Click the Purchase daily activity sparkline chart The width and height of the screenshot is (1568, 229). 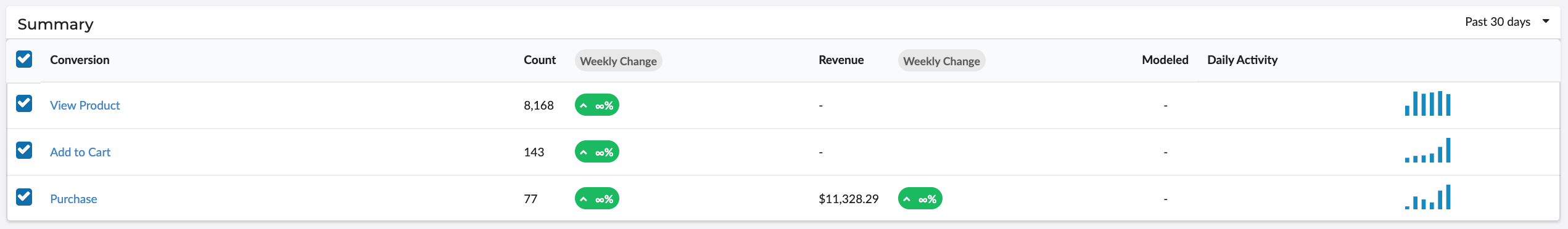(x=1427, y=197)
